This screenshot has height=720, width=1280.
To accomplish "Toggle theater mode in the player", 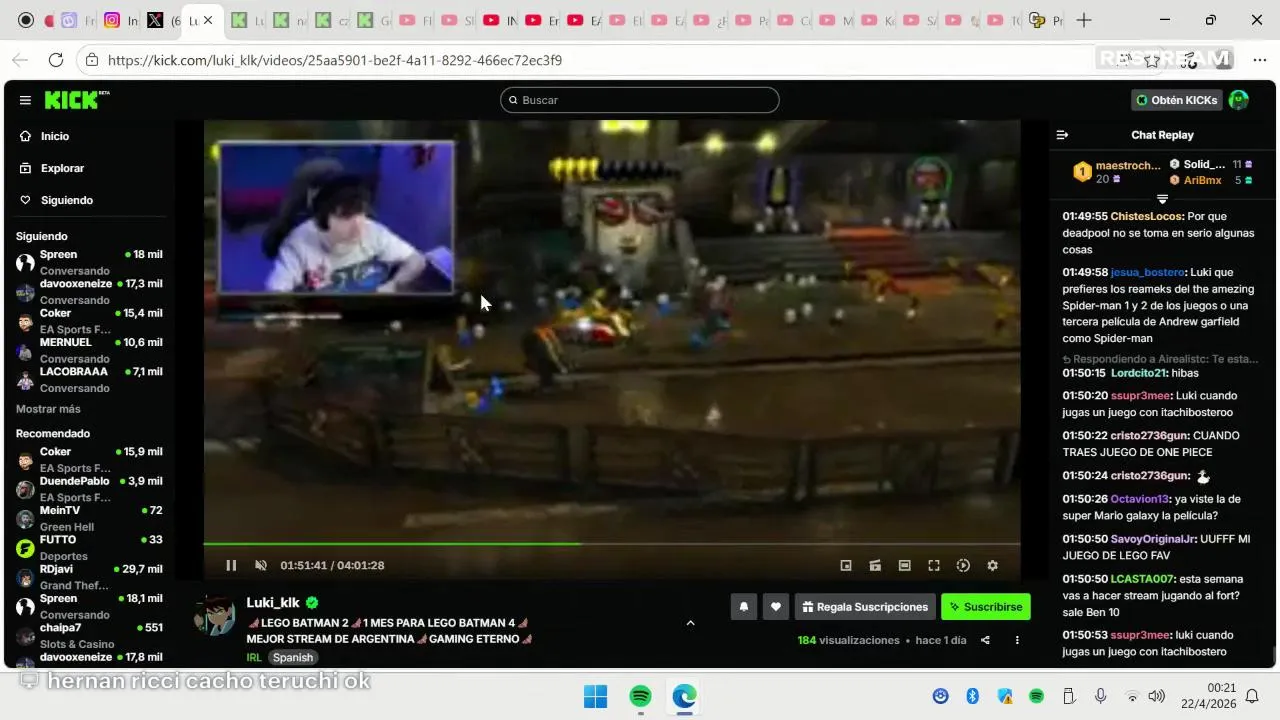I will click(904, 565).
